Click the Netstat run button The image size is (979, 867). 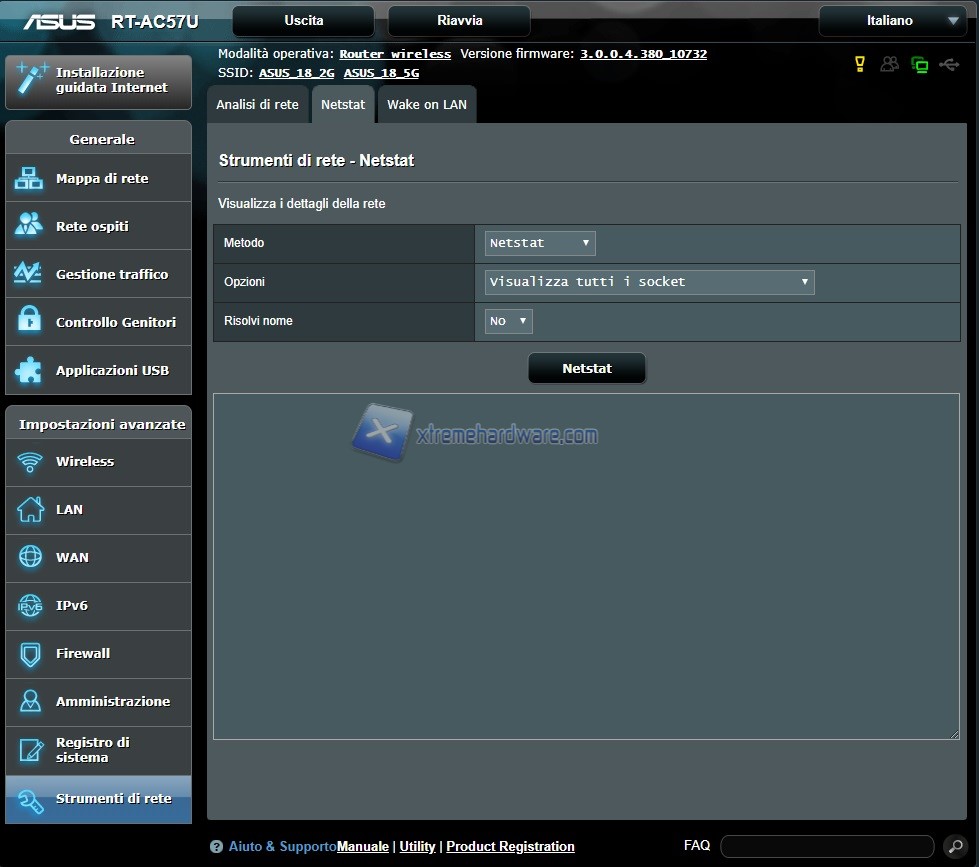587,368
